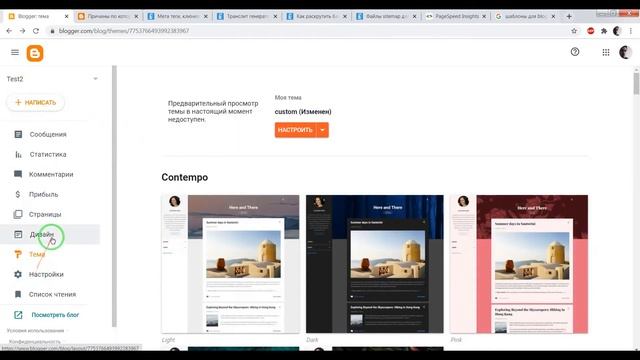
Task: Bookmark this page with star icon
Action: coord(574,31)
